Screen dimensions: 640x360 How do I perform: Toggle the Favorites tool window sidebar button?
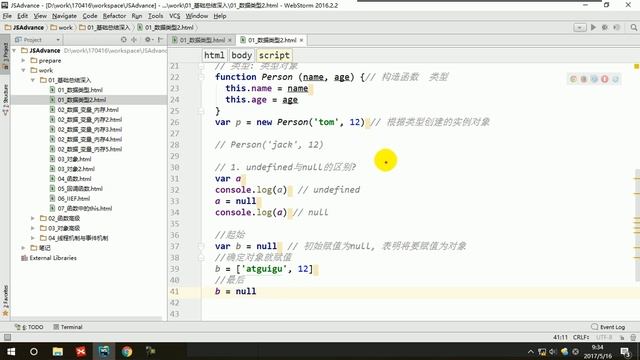point(5,301)
